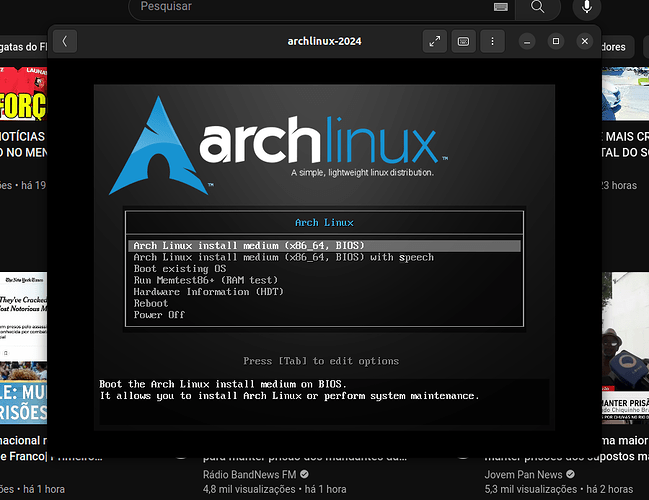Image resolution: width=649 pixels, height=500 pixels.
Task: Click 'Boot the Arch Linux install medium on BIOS.' line
Action: (x=223, y=384)
